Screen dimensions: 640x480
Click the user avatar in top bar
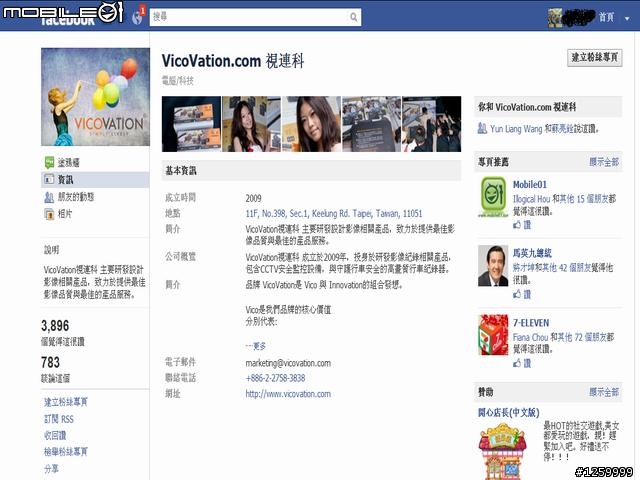point(555,18)
